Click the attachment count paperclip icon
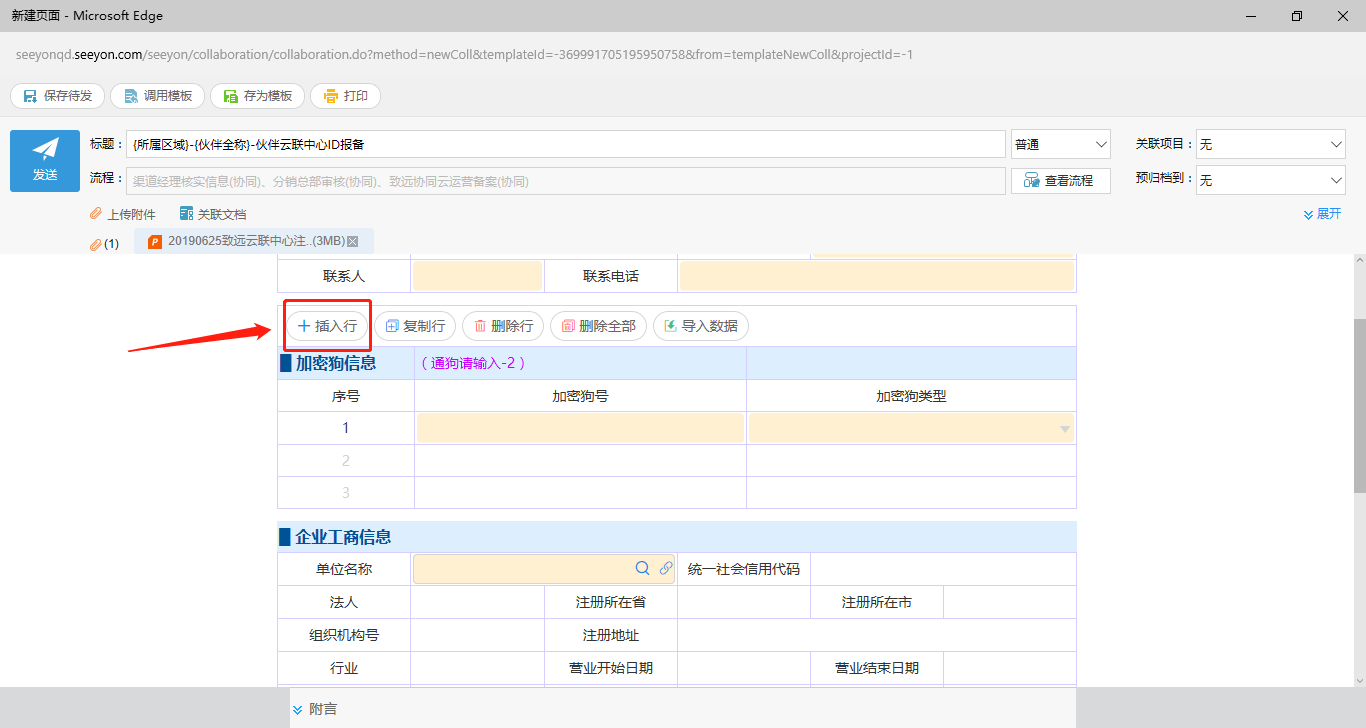Image resolution: width=1366 pixels, height=728 pixels. tap(96, 244)
